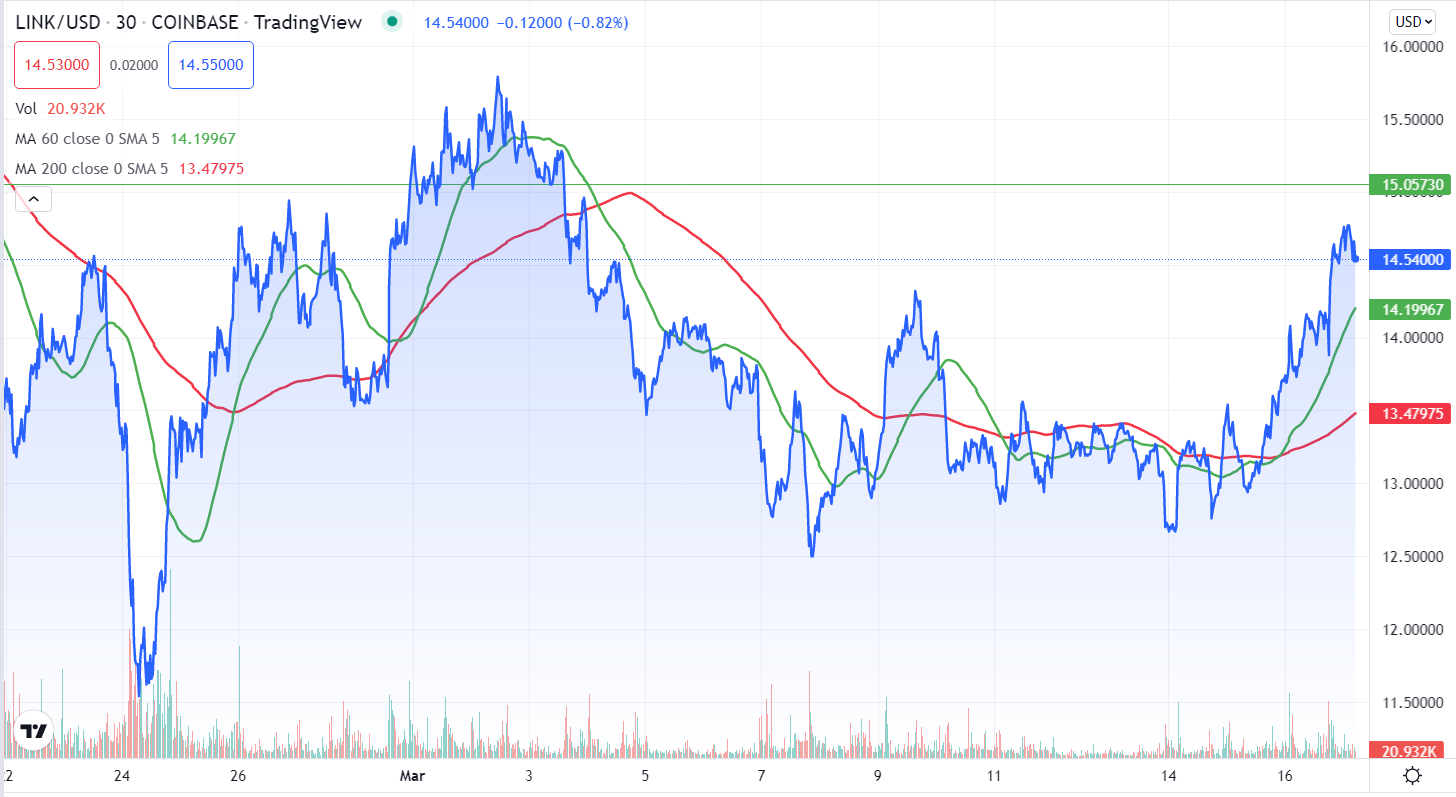Open chart settings gear icon
The width and height of the screenshot is (1456, 797).
(x=1413, y=775)
